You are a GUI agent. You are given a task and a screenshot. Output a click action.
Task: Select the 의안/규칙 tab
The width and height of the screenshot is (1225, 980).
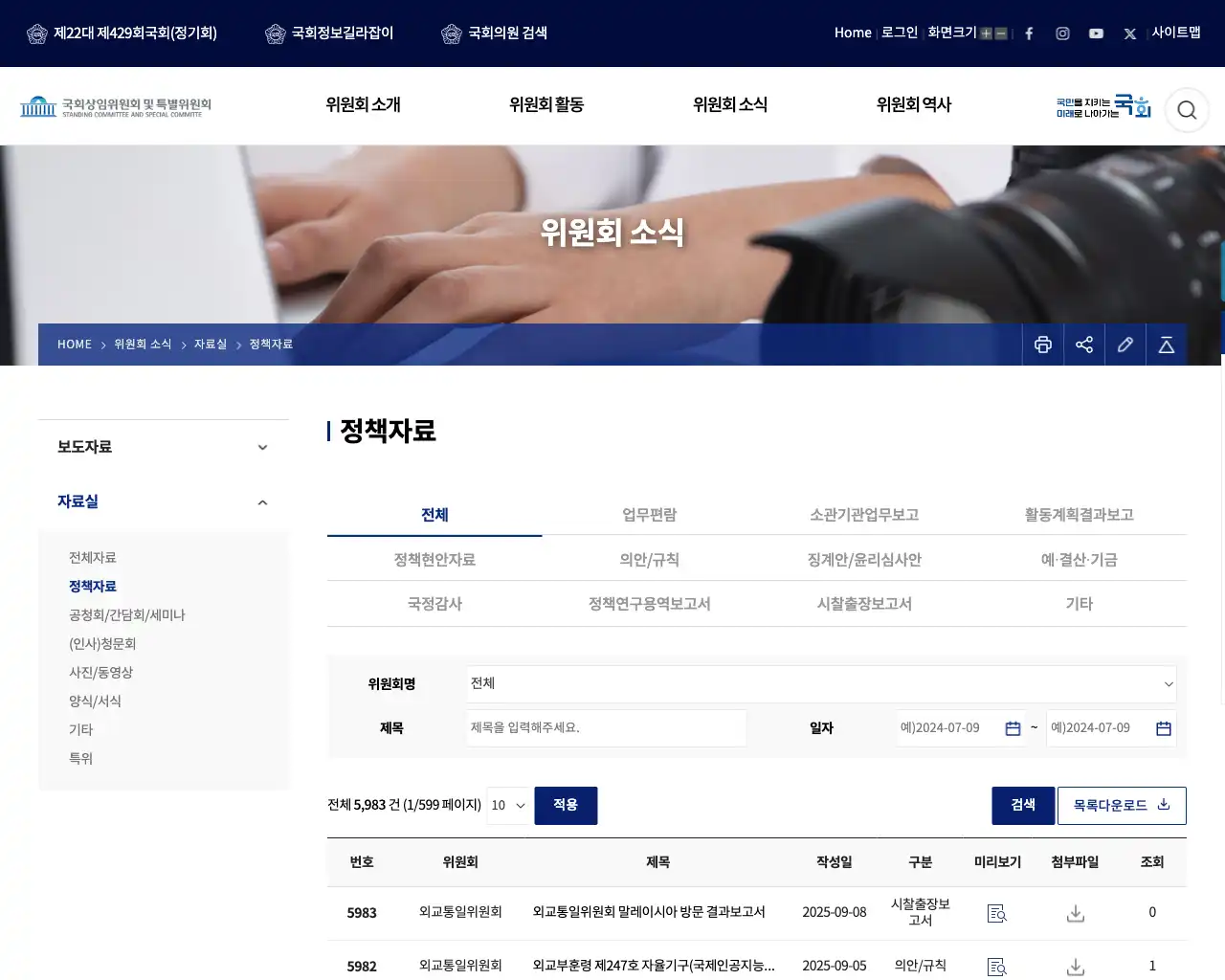coord(650,560)
